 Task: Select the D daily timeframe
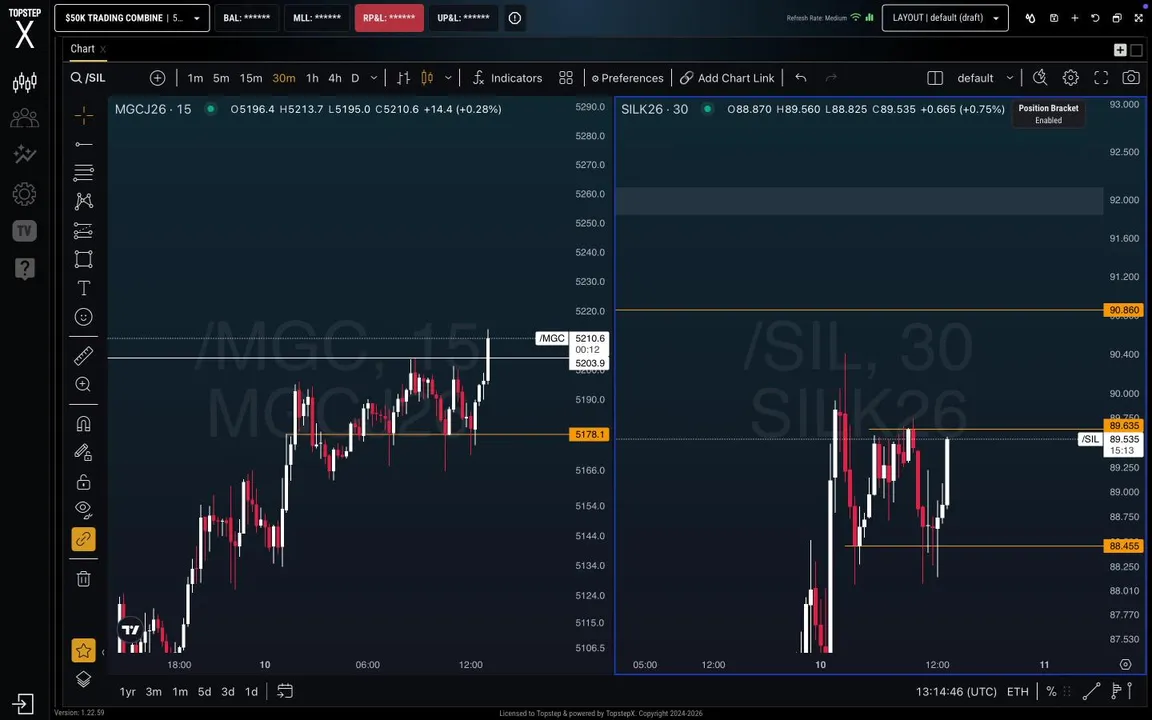[x=355, y=78]
